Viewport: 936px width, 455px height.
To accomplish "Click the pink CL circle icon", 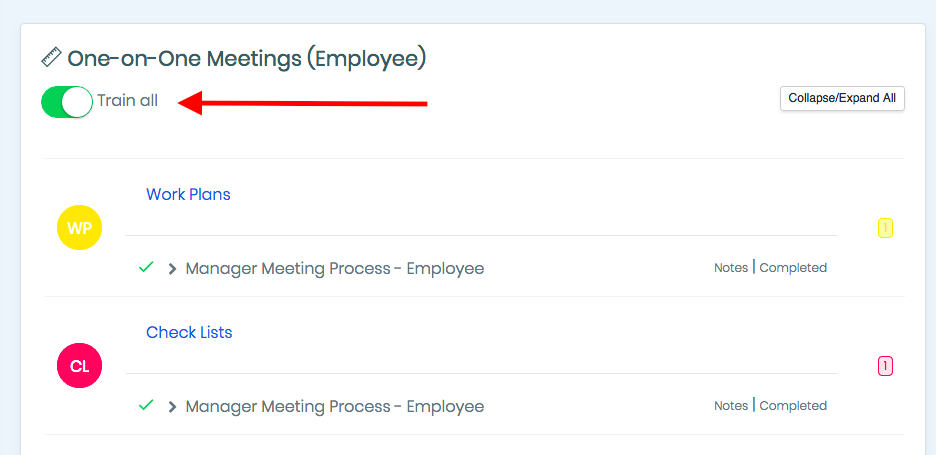I will (x=79, y=365).
